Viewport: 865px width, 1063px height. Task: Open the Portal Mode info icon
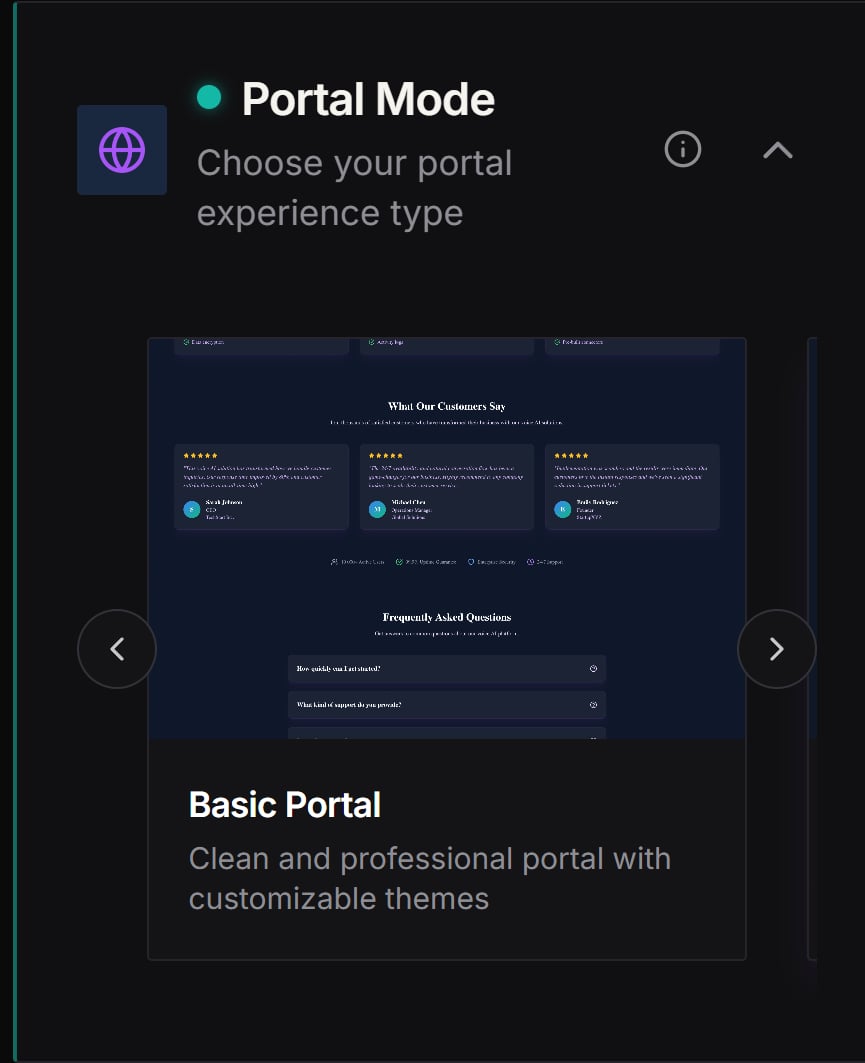point(683,149)
